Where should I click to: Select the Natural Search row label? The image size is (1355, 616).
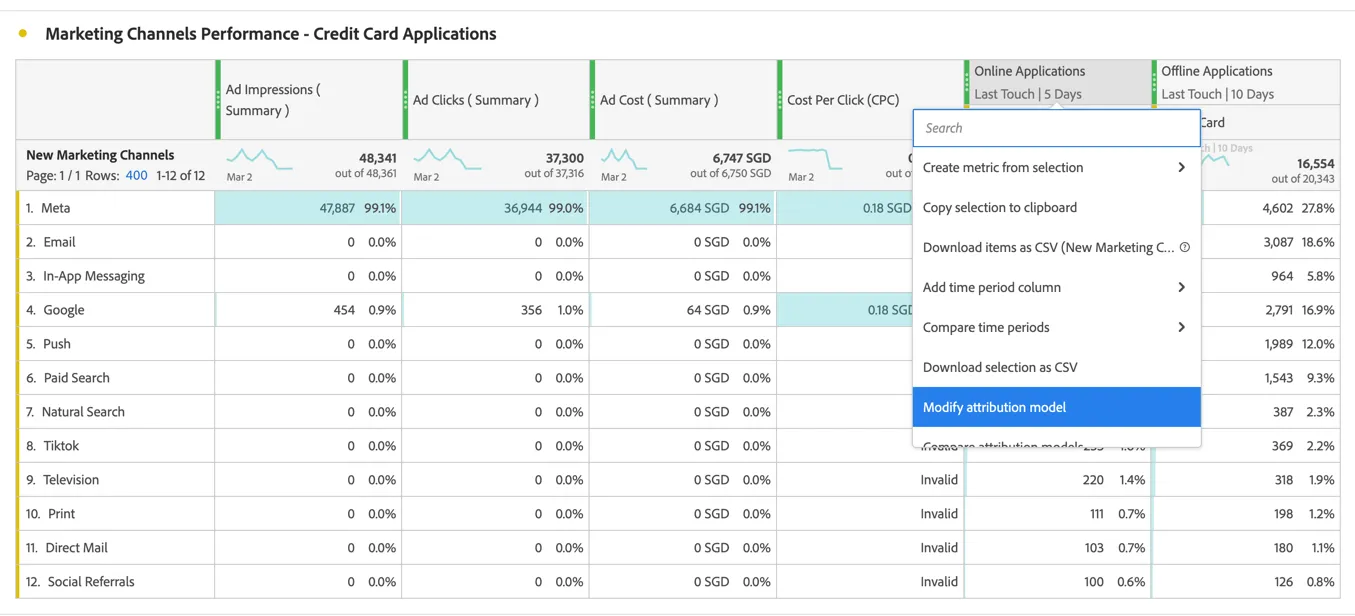(83, 412)
